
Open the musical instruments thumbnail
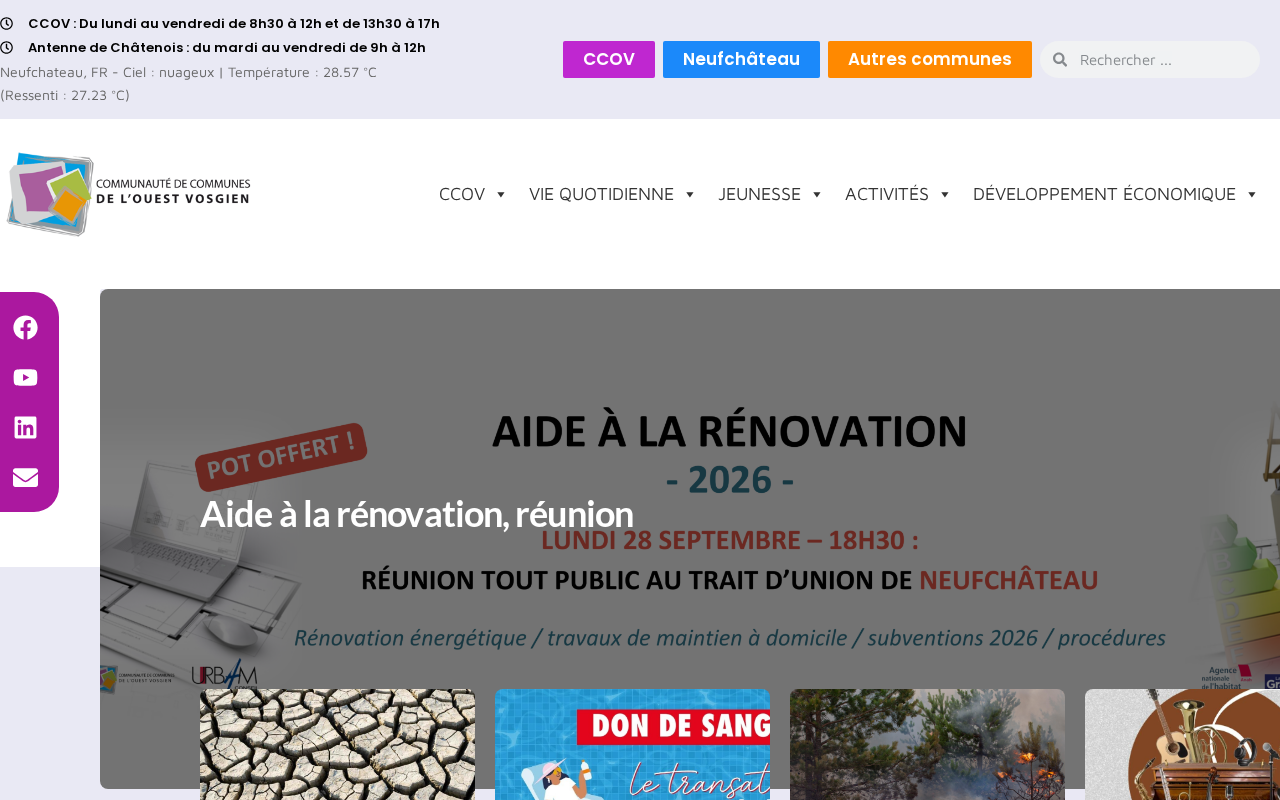click(1182, 744)
